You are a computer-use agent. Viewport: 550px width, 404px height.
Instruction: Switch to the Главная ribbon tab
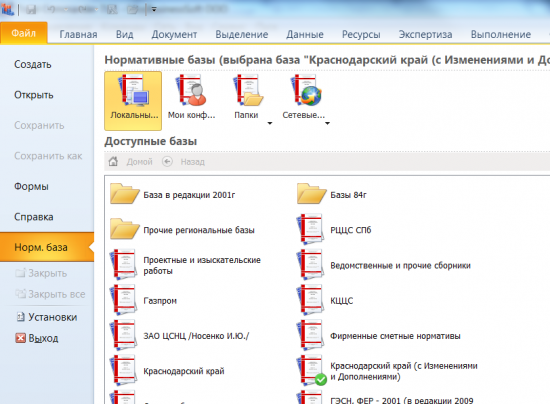pos(78,34)
